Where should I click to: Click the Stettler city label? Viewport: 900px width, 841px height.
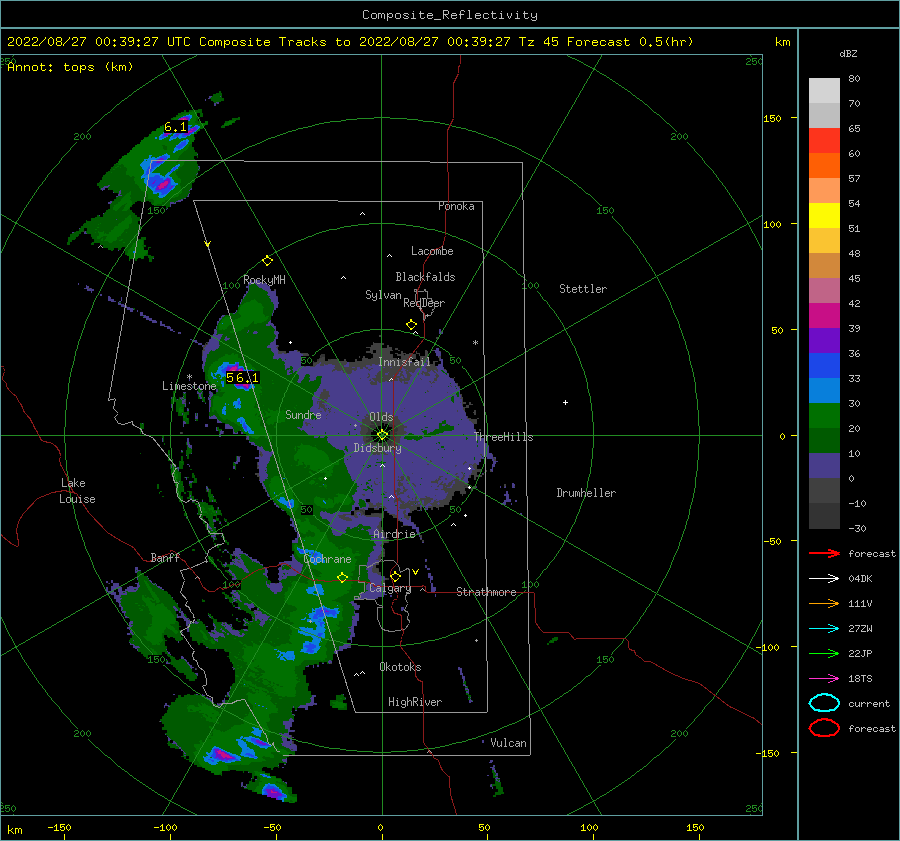click(x=583, y=289)
